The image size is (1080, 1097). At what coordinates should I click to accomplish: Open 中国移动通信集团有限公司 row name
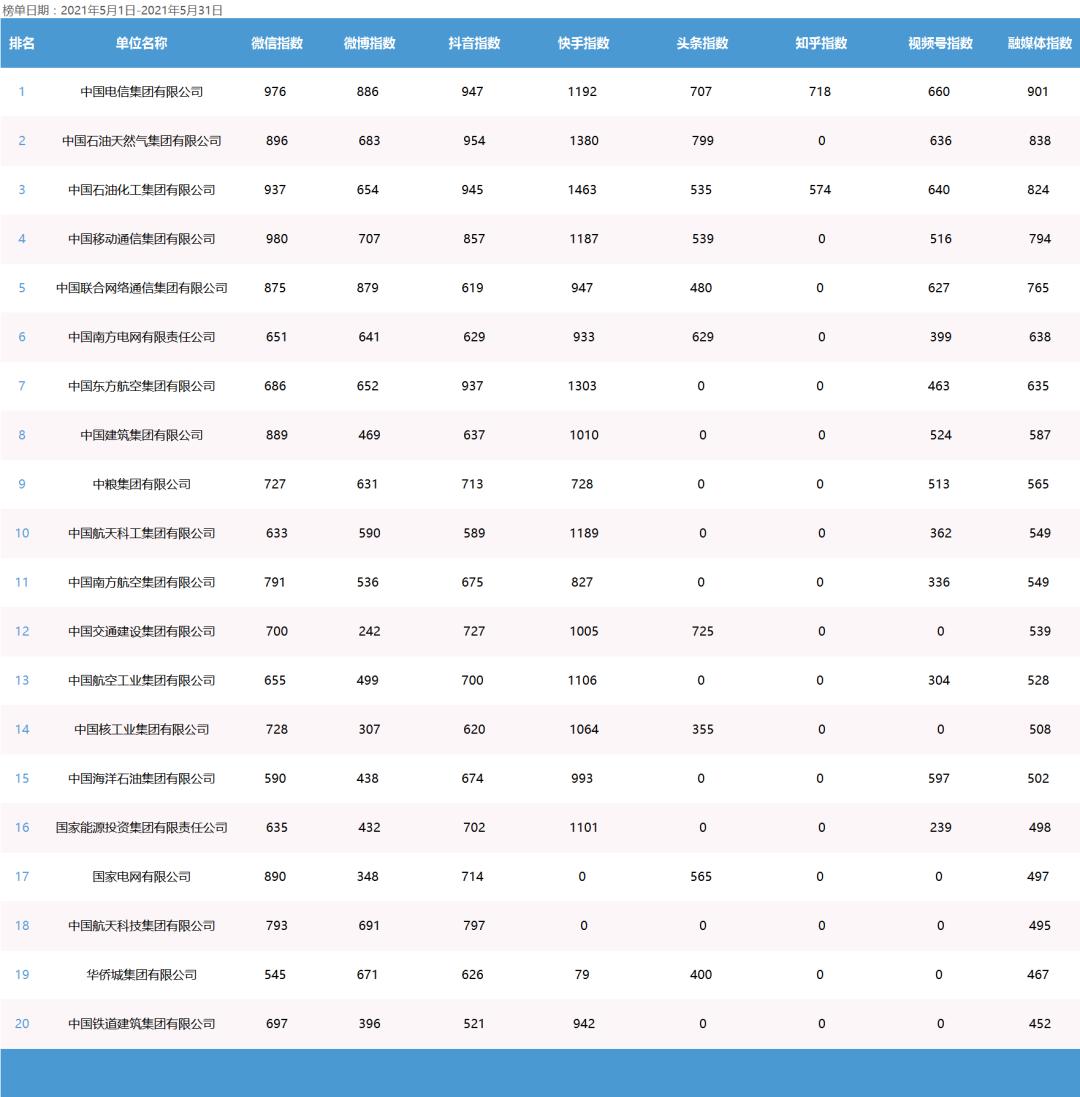click(141, 239)
